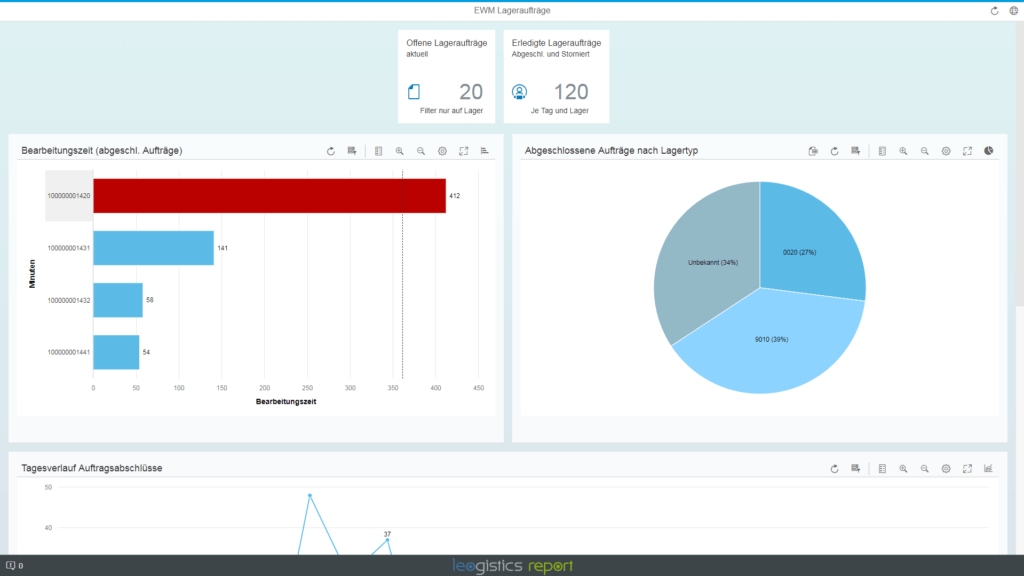Click the data point labeled 37

tap(387, 540)
